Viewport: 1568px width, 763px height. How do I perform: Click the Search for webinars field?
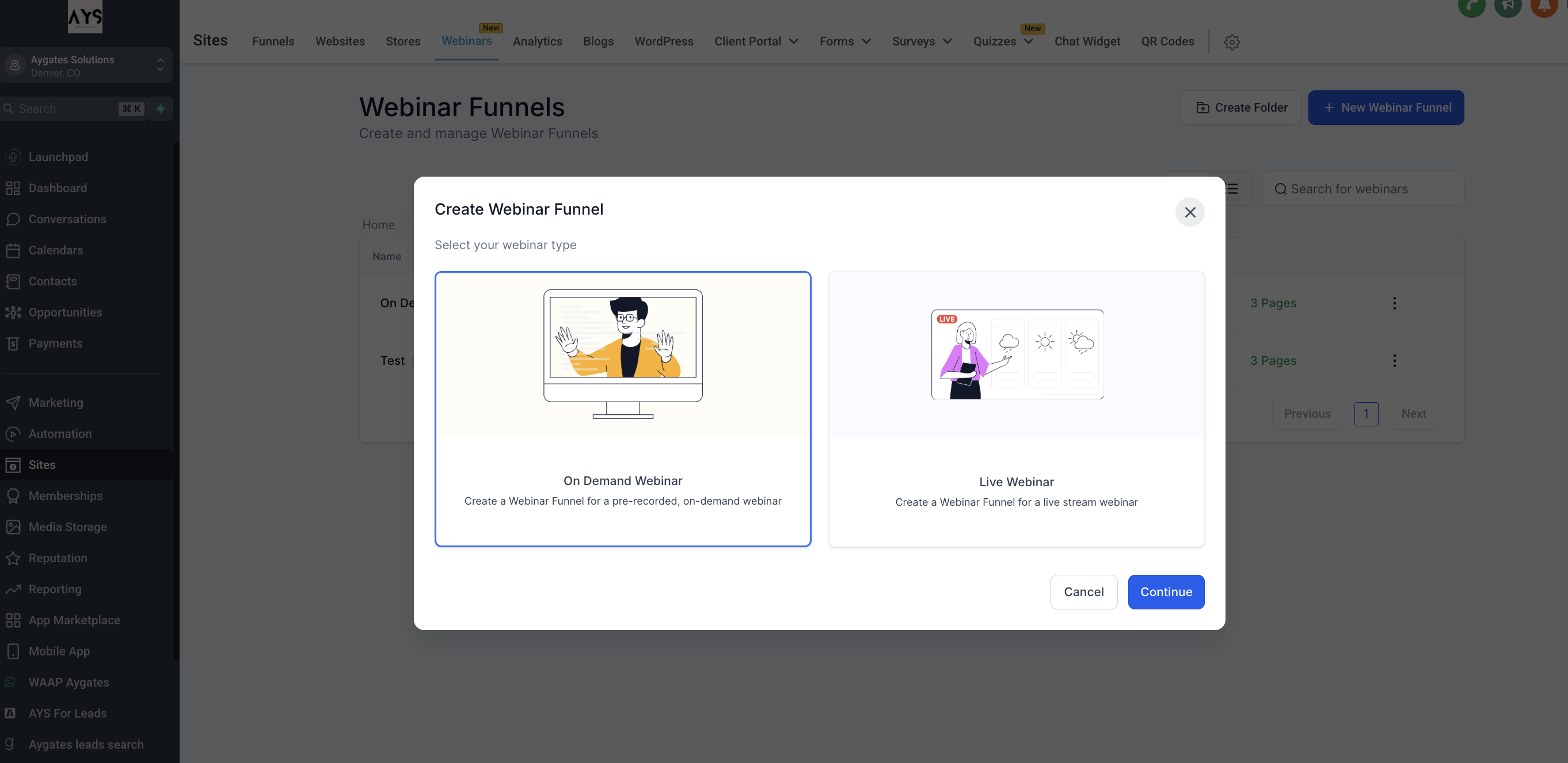tap(1363, 189)
